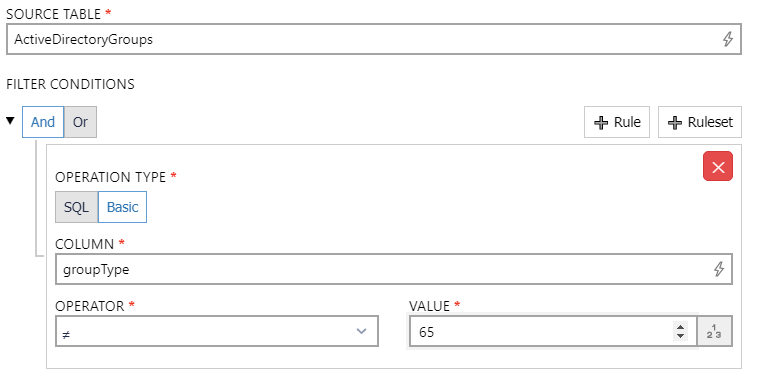Switch the condition group to Or
The image size is (758, 383).
80,122
